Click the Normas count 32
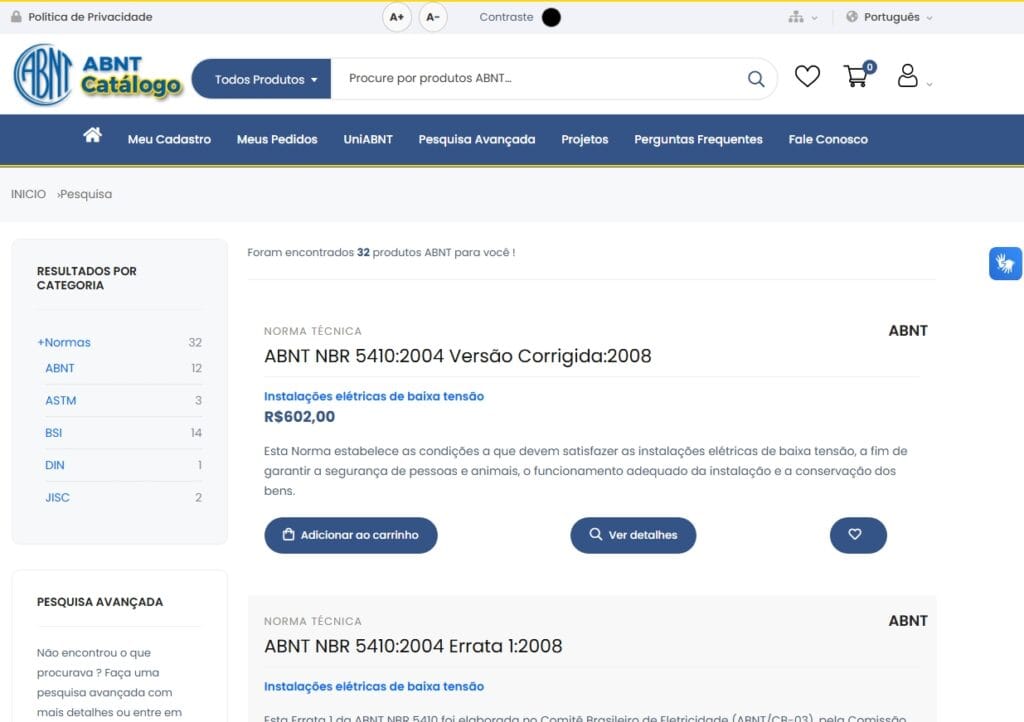 tap(195, 342)
